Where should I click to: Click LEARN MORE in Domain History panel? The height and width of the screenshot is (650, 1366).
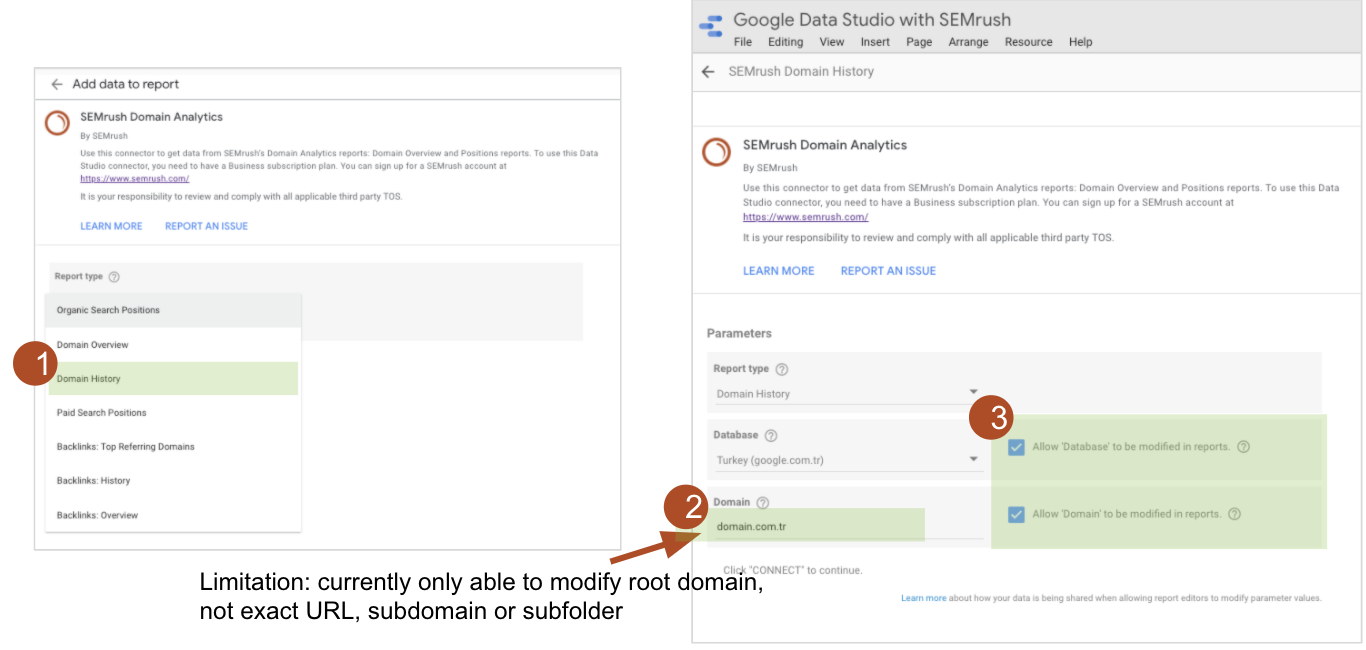point(778,271)
